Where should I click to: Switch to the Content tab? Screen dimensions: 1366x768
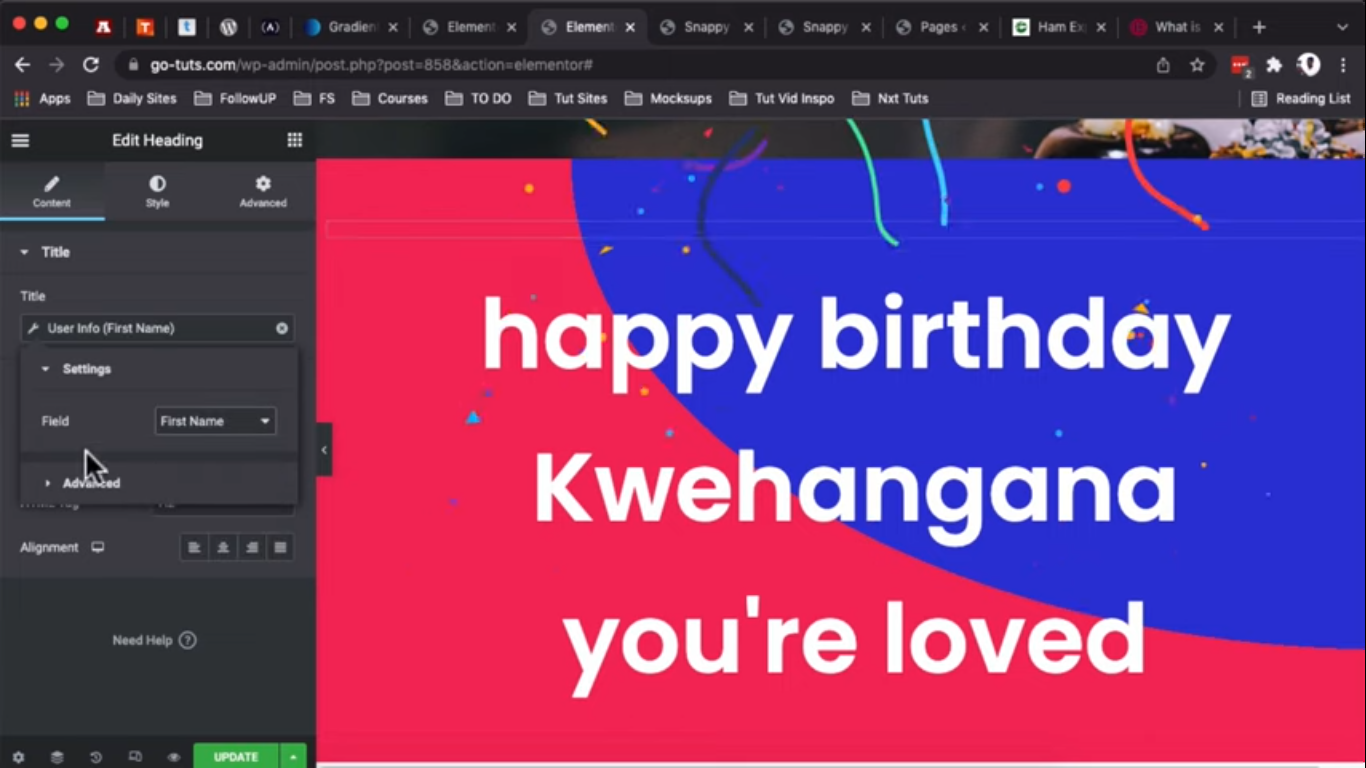click(52, 191)
